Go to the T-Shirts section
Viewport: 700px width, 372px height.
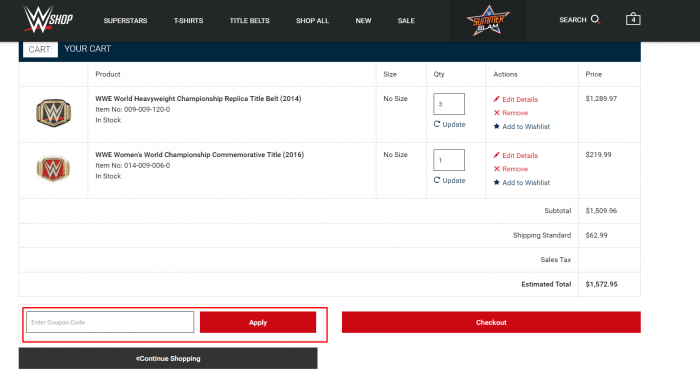(188, 21)
